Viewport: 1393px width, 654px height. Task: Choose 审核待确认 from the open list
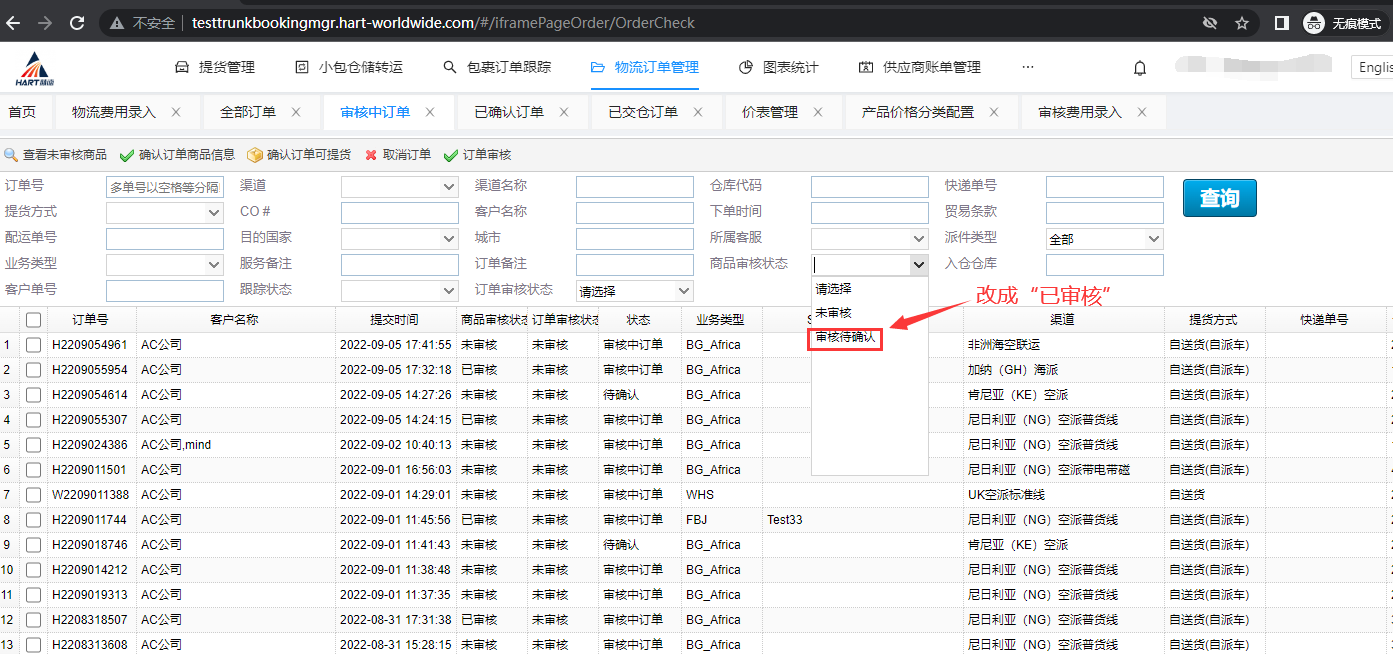pos(845,337)
